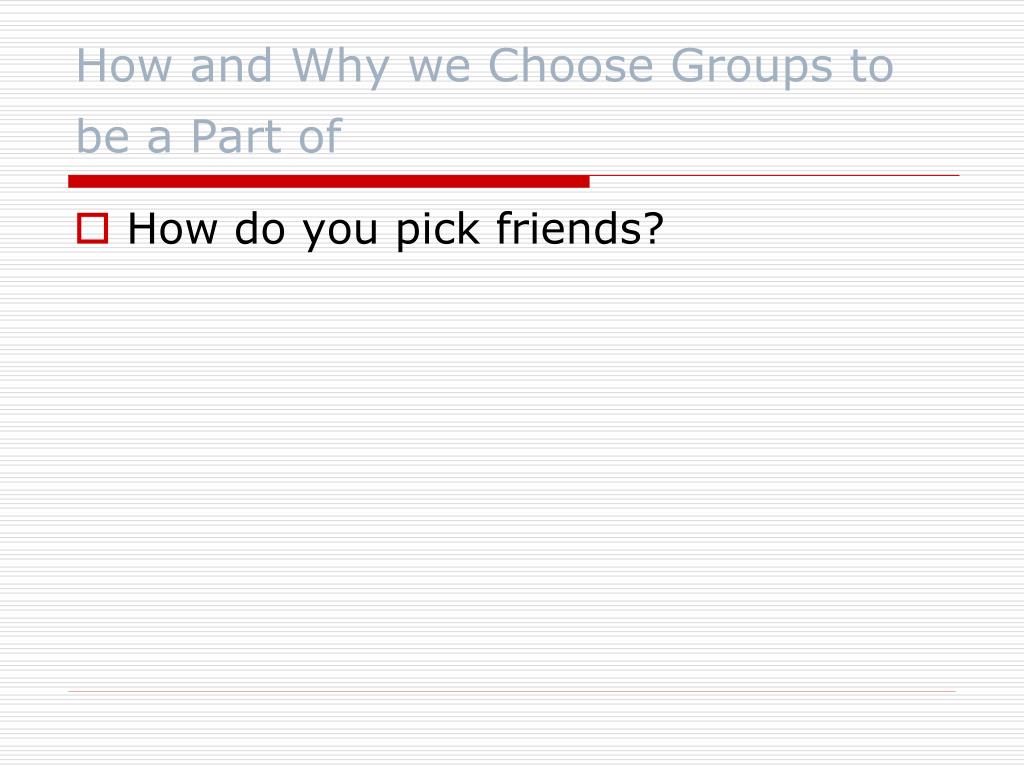The image size is (1024, 768).
Task: Click the word "to" ending title's first line
Action: click(872, 67)
